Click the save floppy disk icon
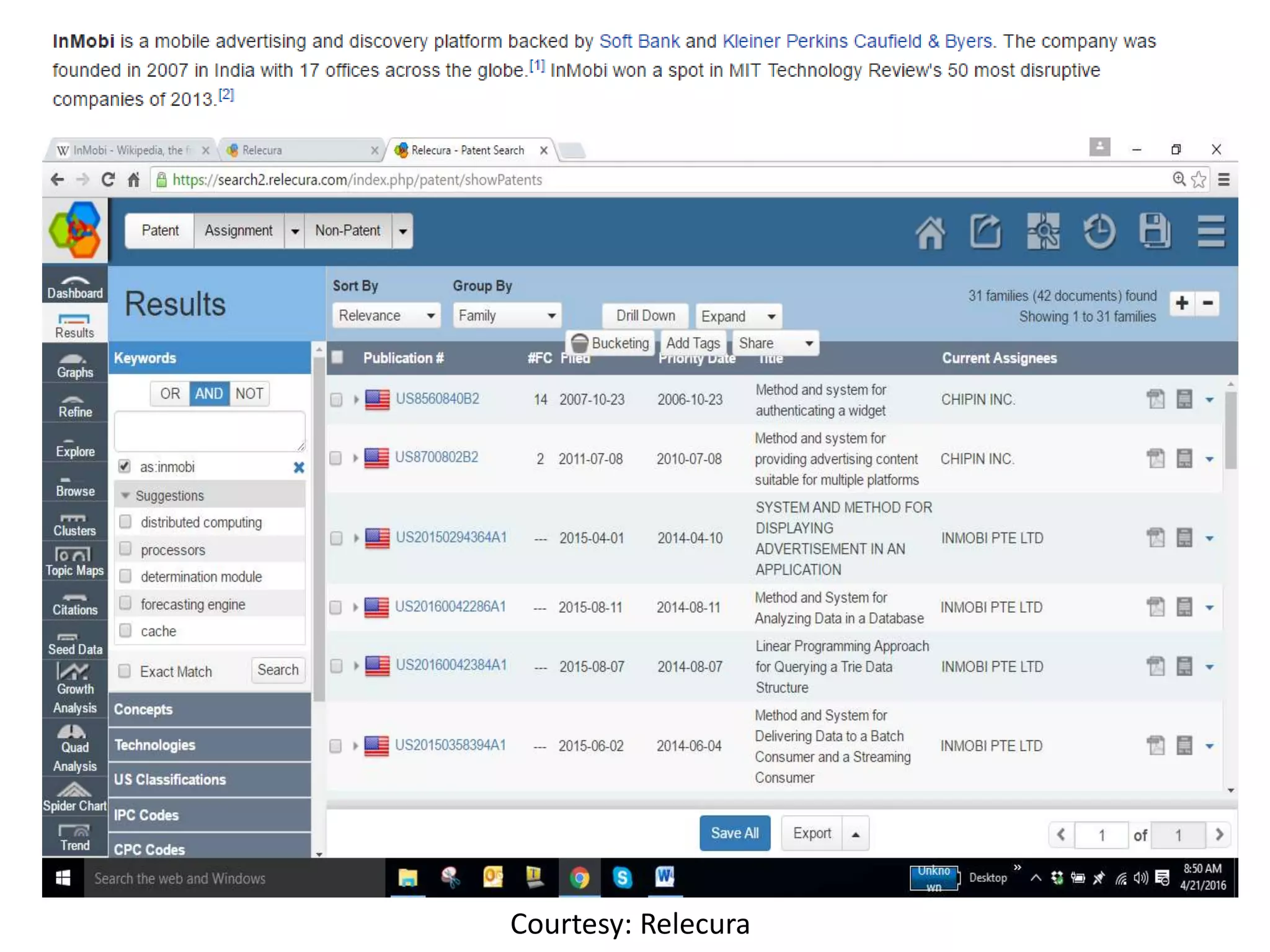 pyautogui.click(x=1155, y=232)
